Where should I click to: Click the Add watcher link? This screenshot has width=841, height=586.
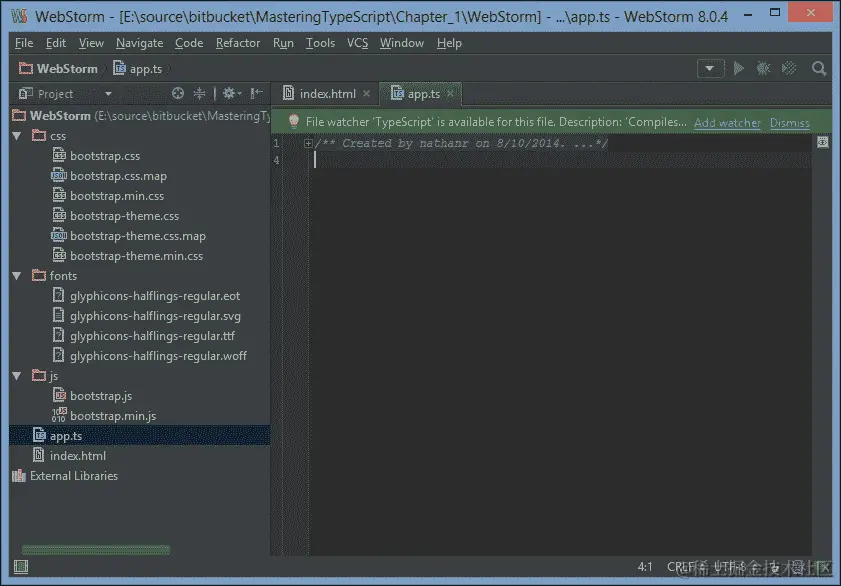[727, 123]
